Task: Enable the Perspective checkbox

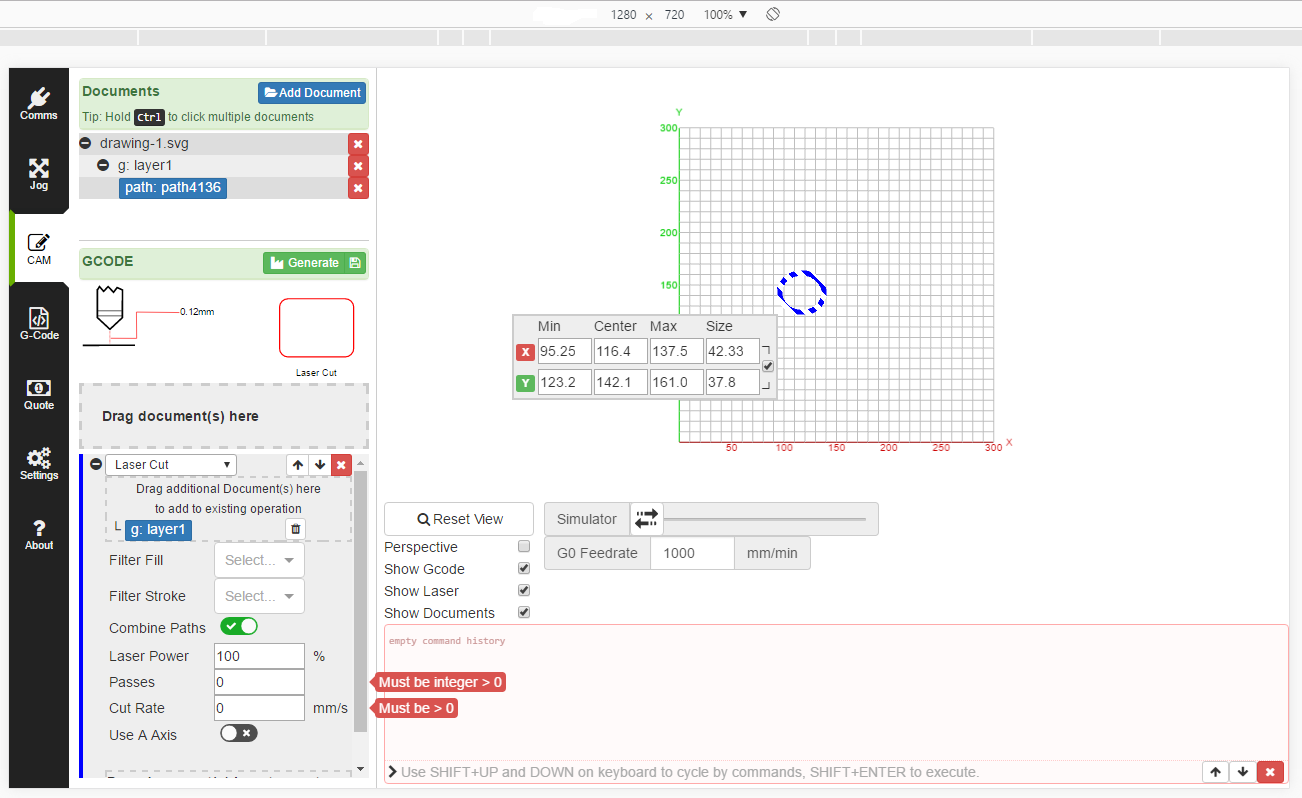Action: [524, 547]
